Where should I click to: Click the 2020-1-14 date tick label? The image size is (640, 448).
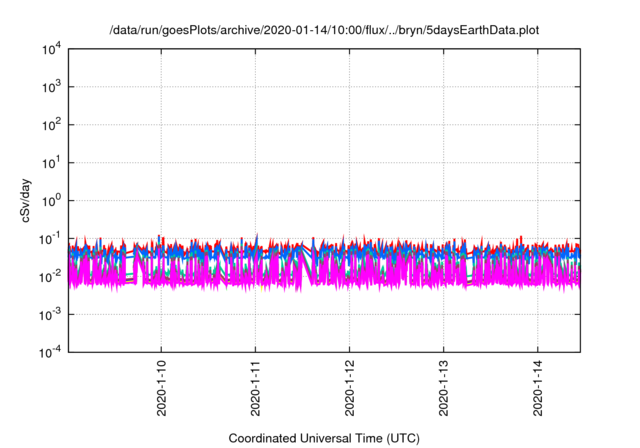[537, 387]
